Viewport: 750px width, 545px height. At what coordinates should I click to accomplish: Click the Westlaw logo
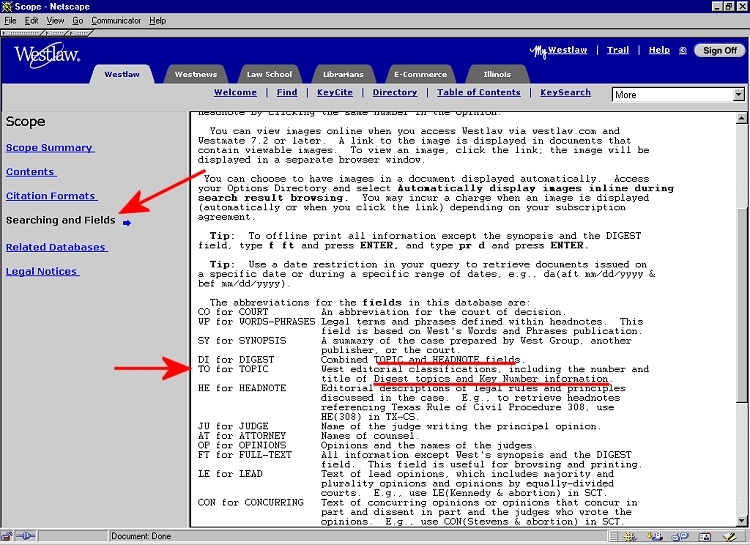tap(47, 55)
